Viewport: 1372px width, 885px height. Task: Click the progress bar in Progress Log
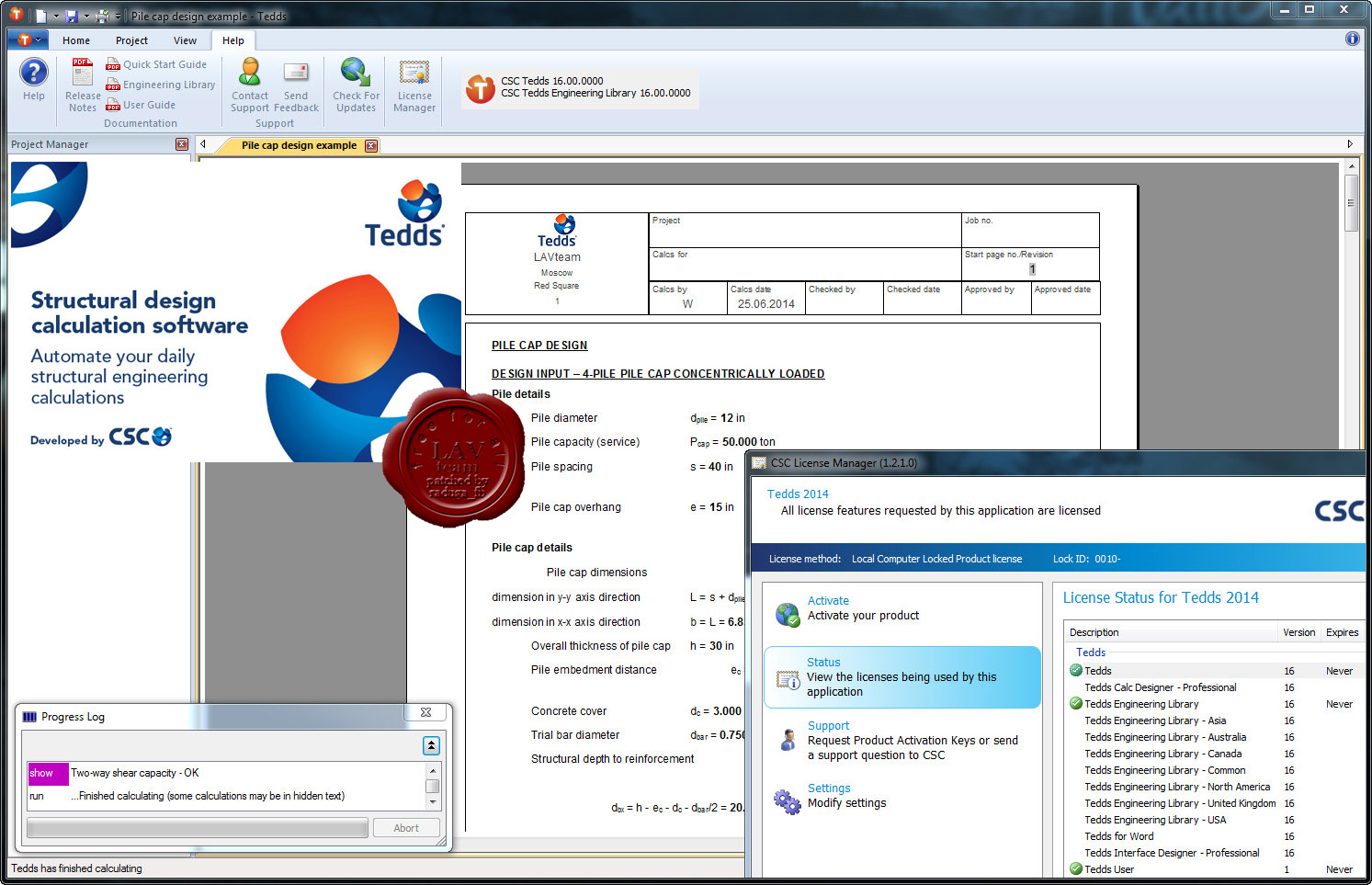198,828
